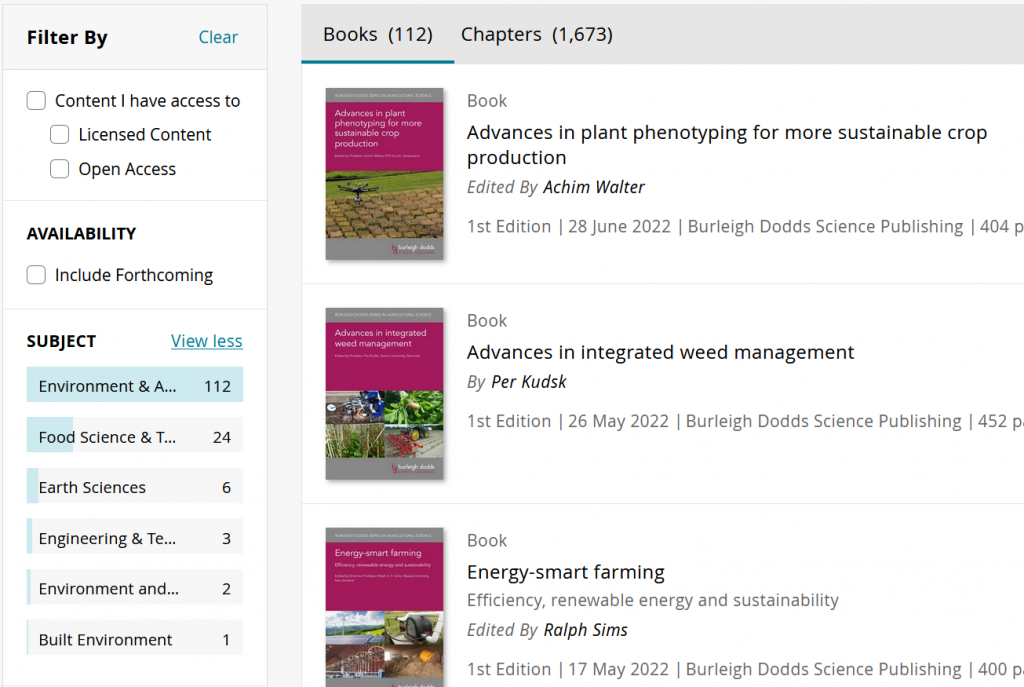Open plant phenotyping book cover thumbnail
The image size is (1024, 687).
385,174
